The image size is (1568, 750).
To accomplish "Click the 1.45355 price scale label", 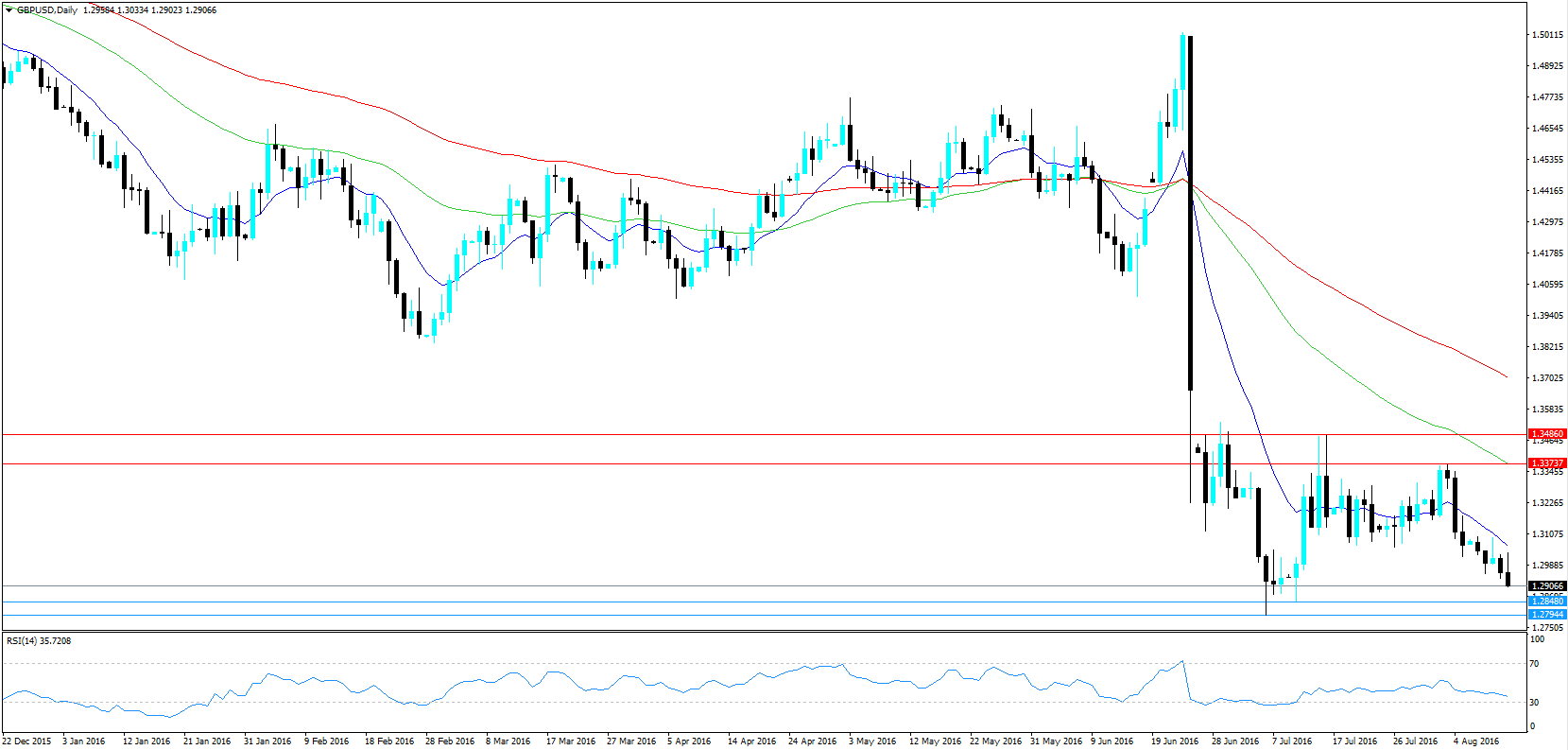I will (x=1547, y=160).
